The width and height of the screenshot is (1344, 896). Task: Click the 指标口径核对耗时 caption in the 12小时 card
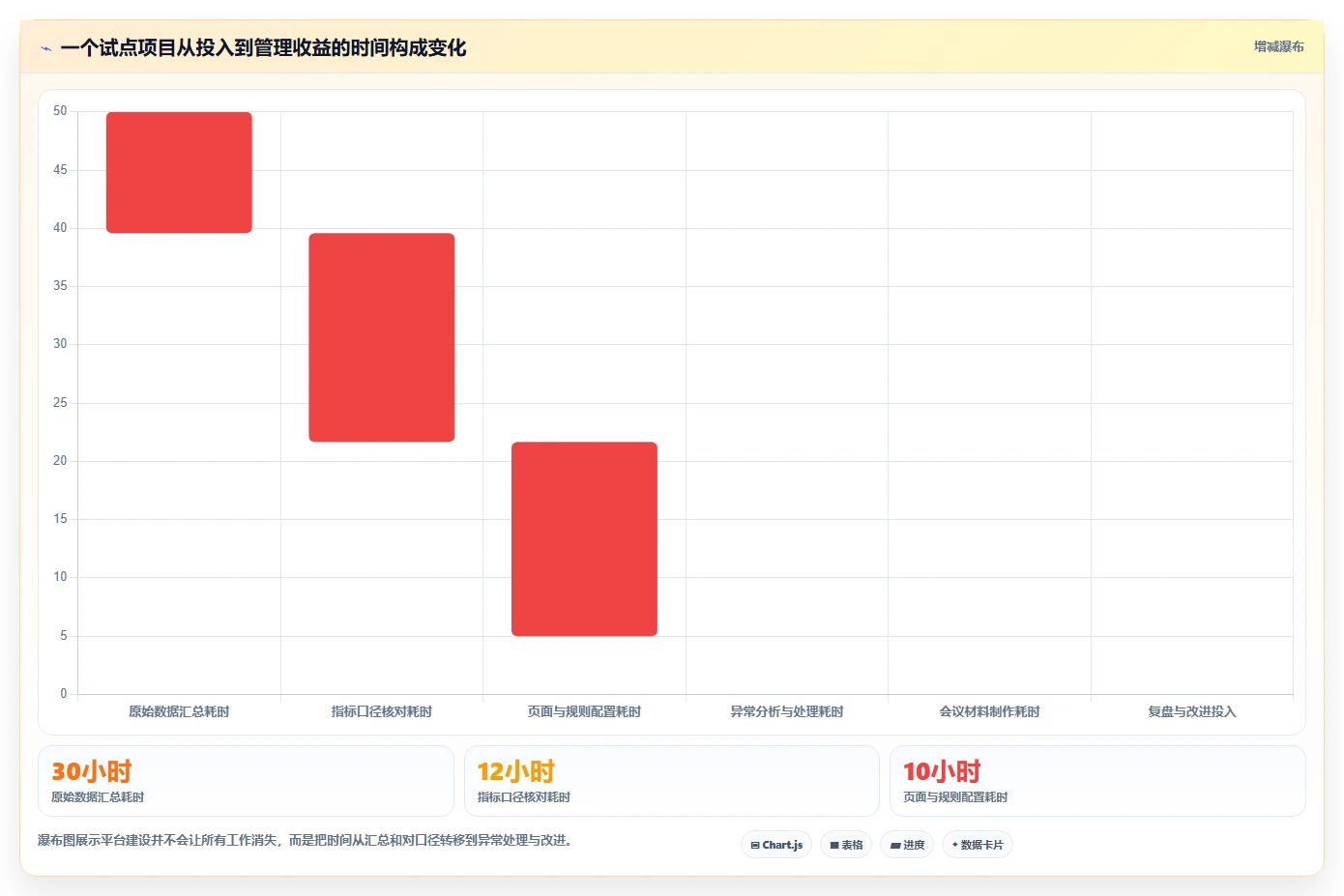coord(523,797)
